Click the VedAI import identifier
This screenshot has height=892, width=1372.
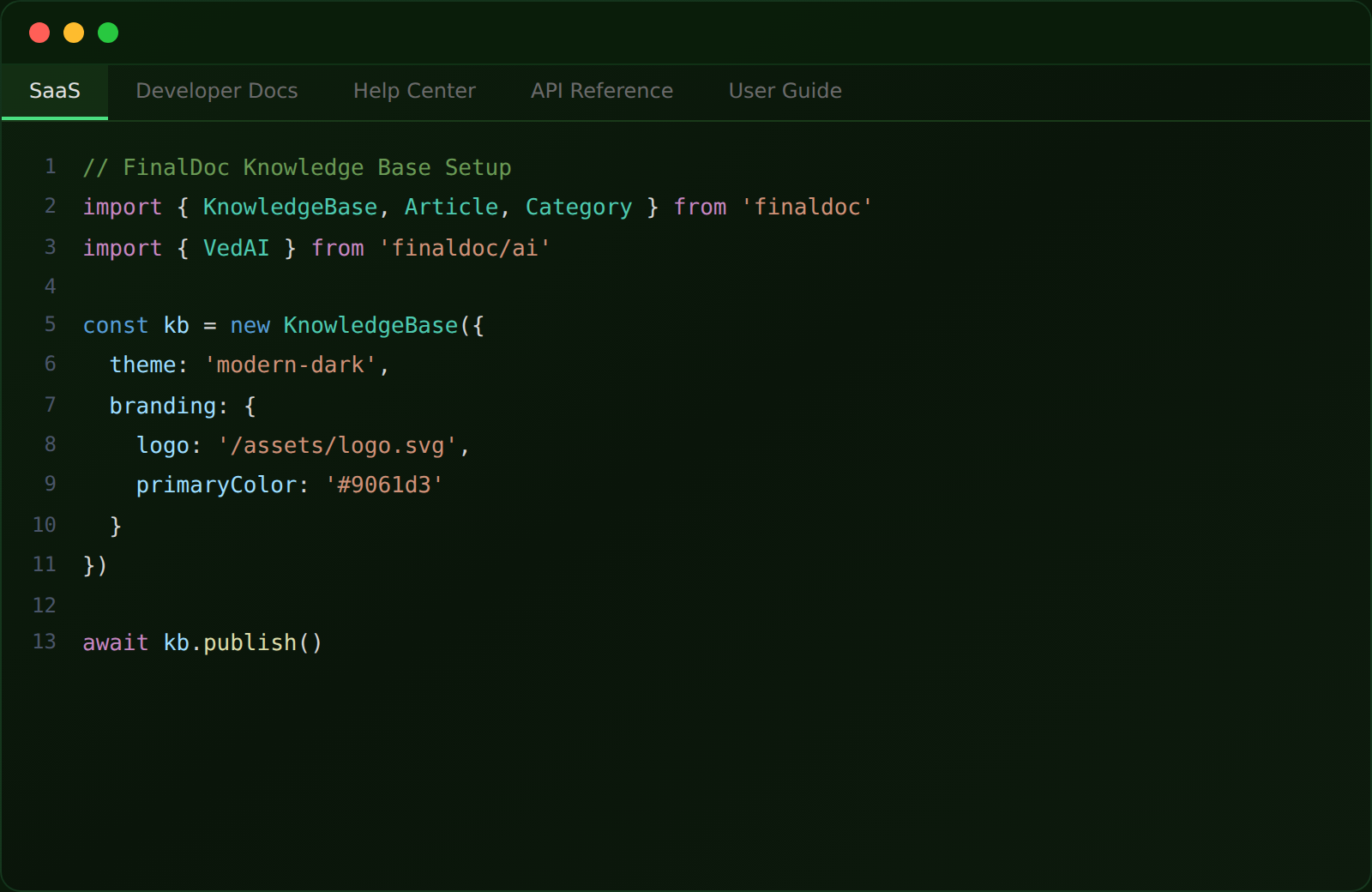(237, 248)
